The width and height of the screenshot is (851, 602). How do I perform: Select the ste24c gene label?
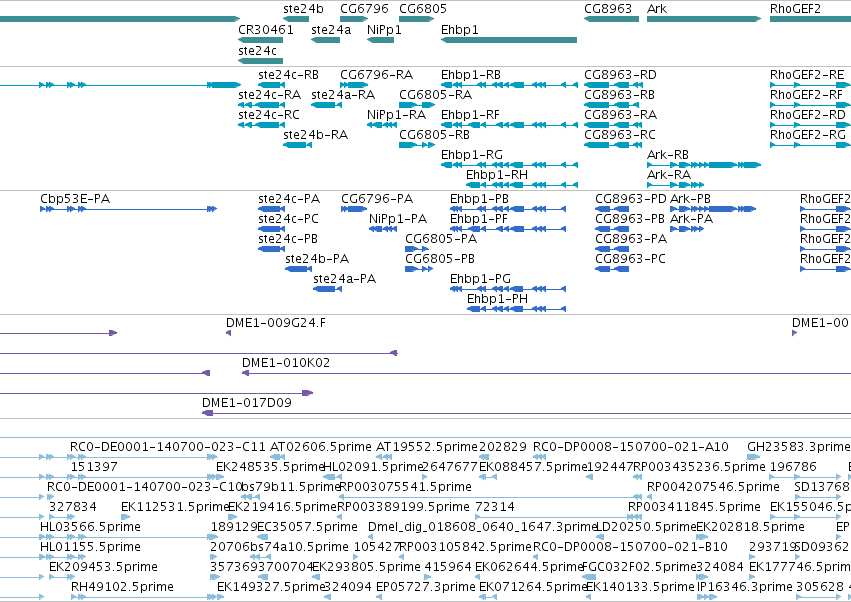click(257, 50)
